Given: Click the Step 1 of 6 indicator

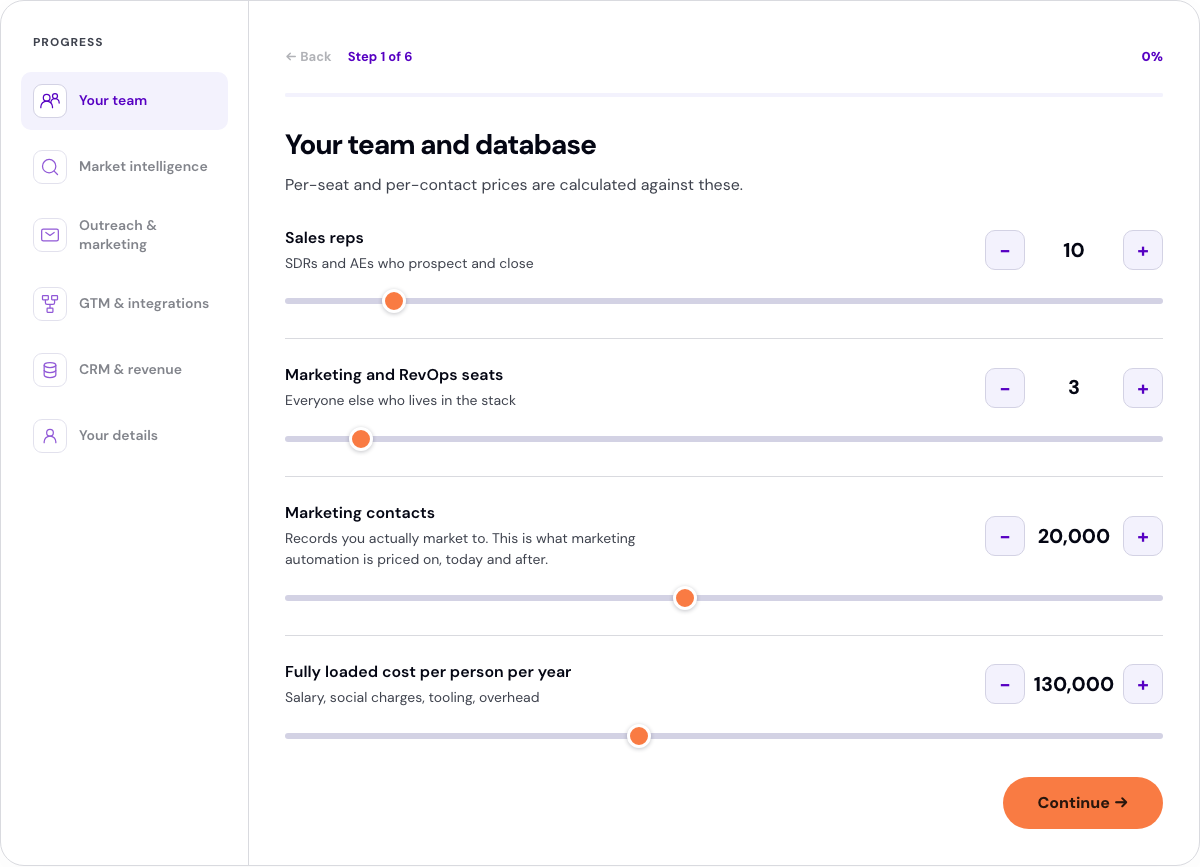Looking at the screenshot, I should 380,57.
